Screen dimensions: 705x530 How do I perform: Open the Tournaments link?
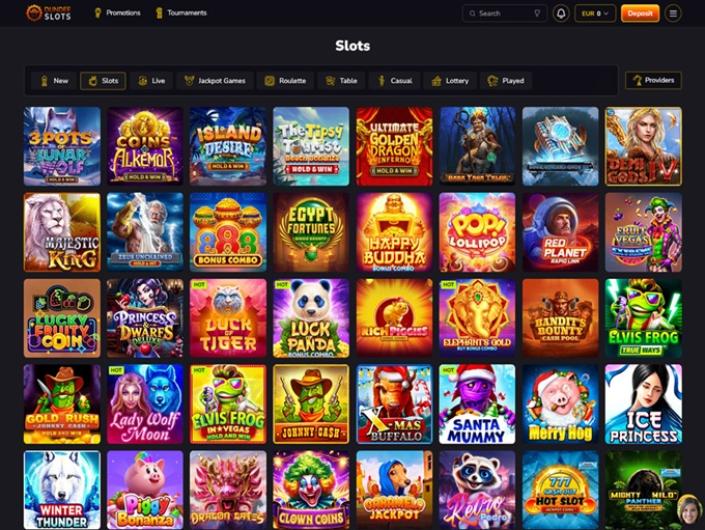point(181,13)
